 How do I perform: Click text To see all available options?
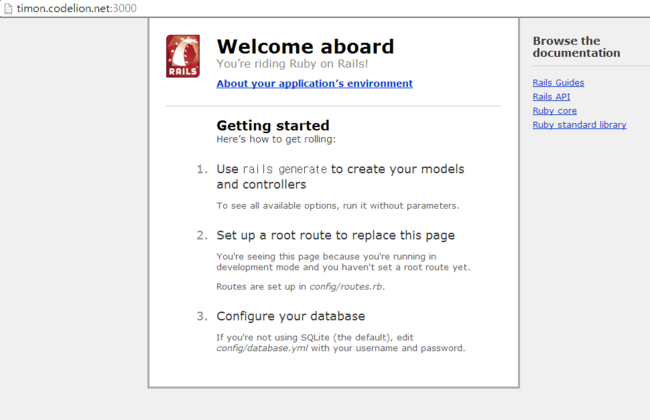pyautogui.click(x=337, y=206)
